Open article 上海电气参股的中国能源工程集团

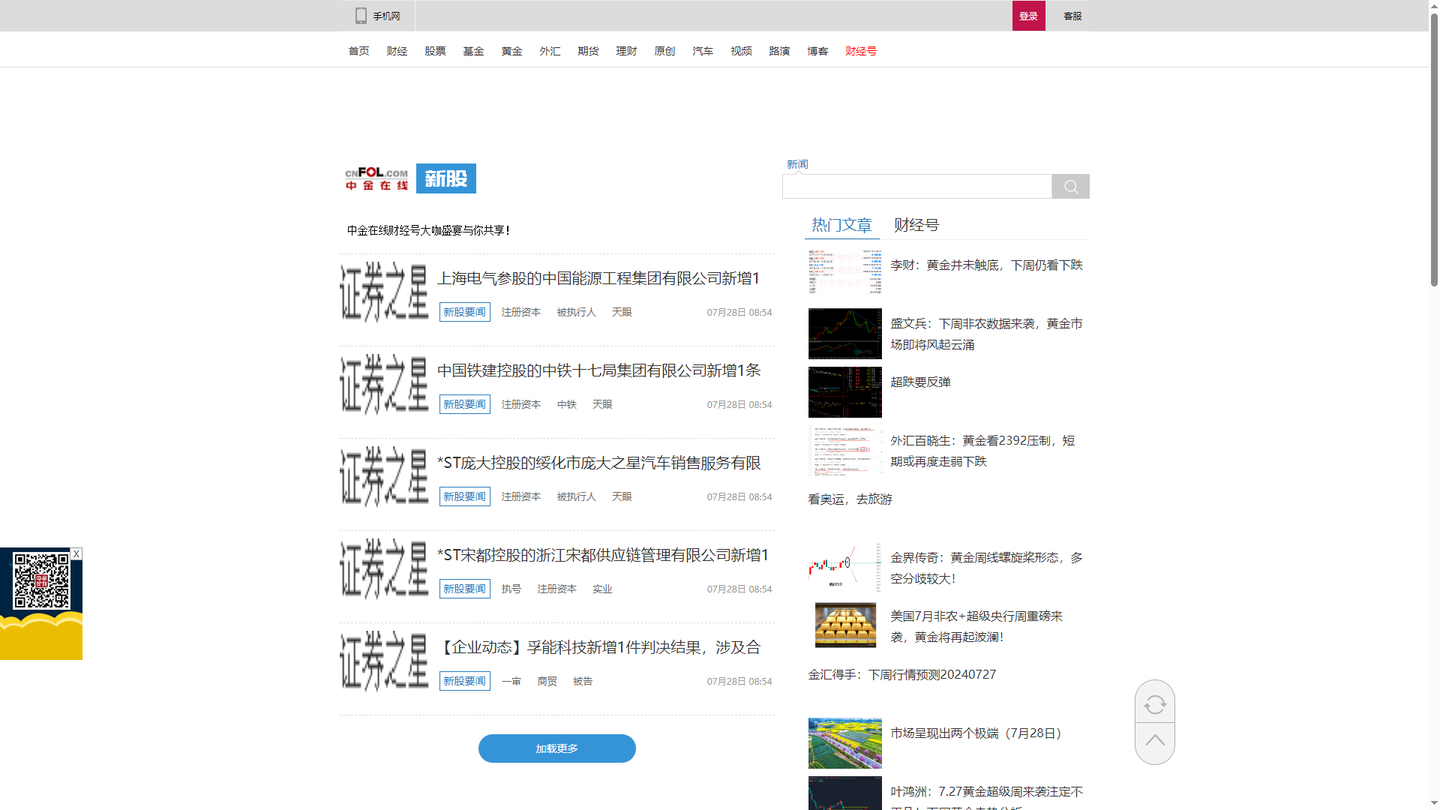click(x=598, y=278)
